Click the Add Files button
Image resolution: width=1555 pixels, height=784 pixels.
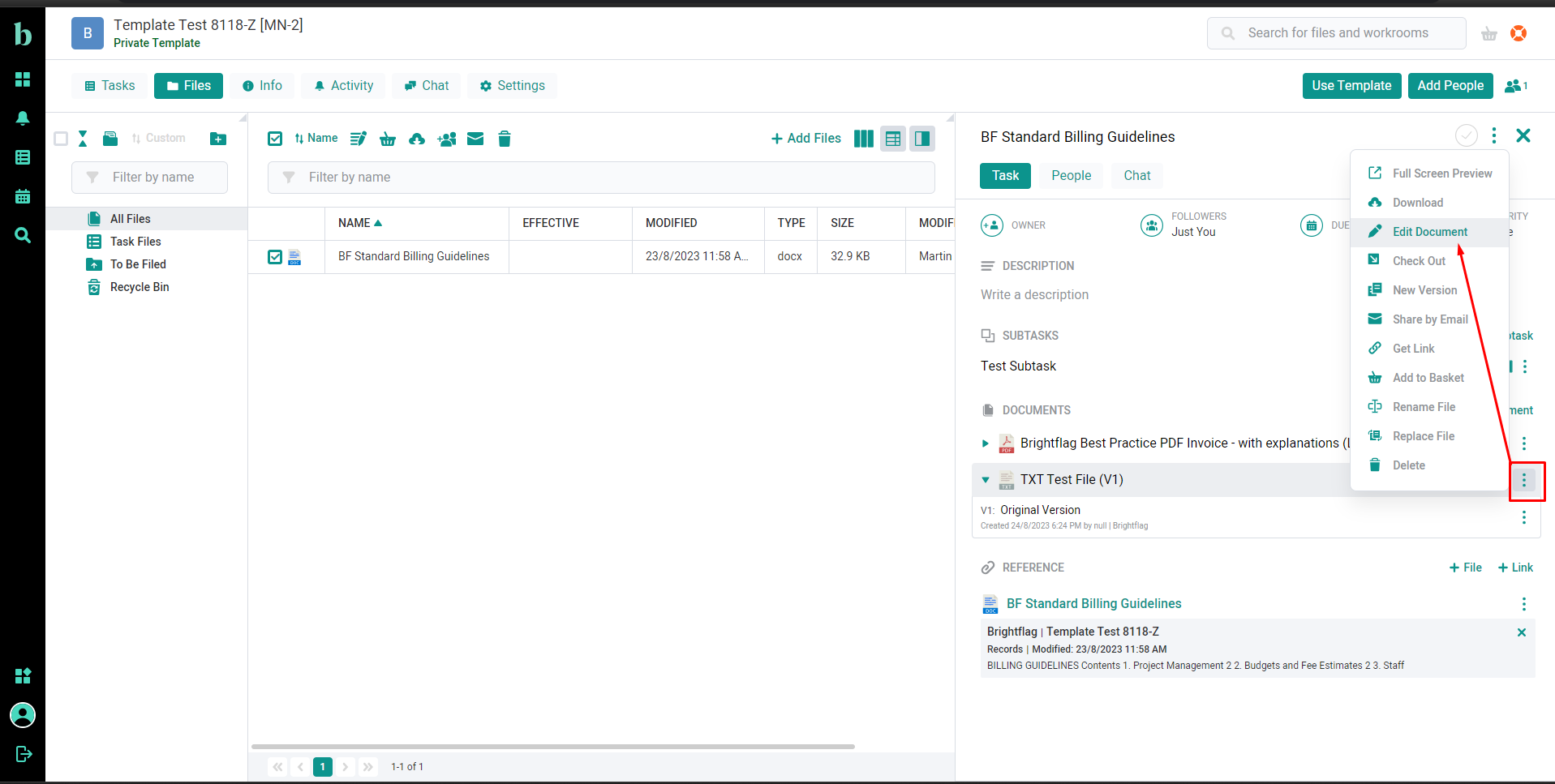point(805,139)
